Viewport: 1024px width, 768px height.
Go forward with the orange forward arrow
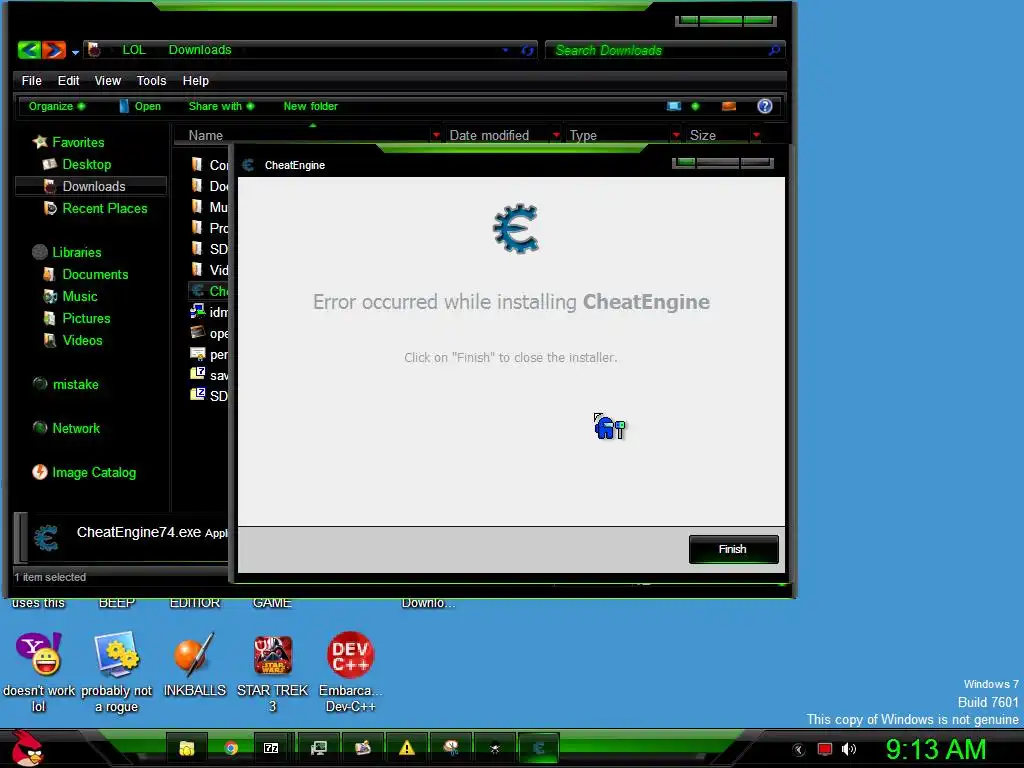(x=54, y=50)
